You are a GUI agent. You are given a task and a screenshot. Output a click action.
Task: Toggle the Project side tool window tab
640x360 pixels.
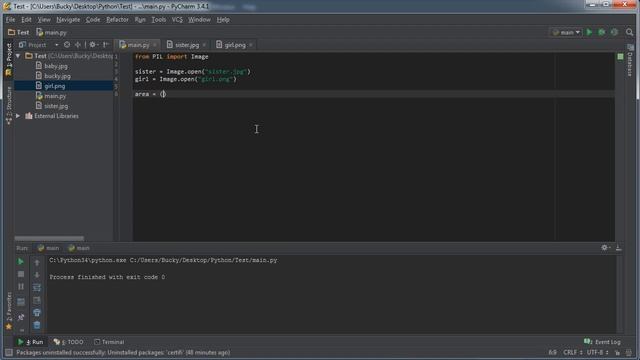(x=9, y=60)
